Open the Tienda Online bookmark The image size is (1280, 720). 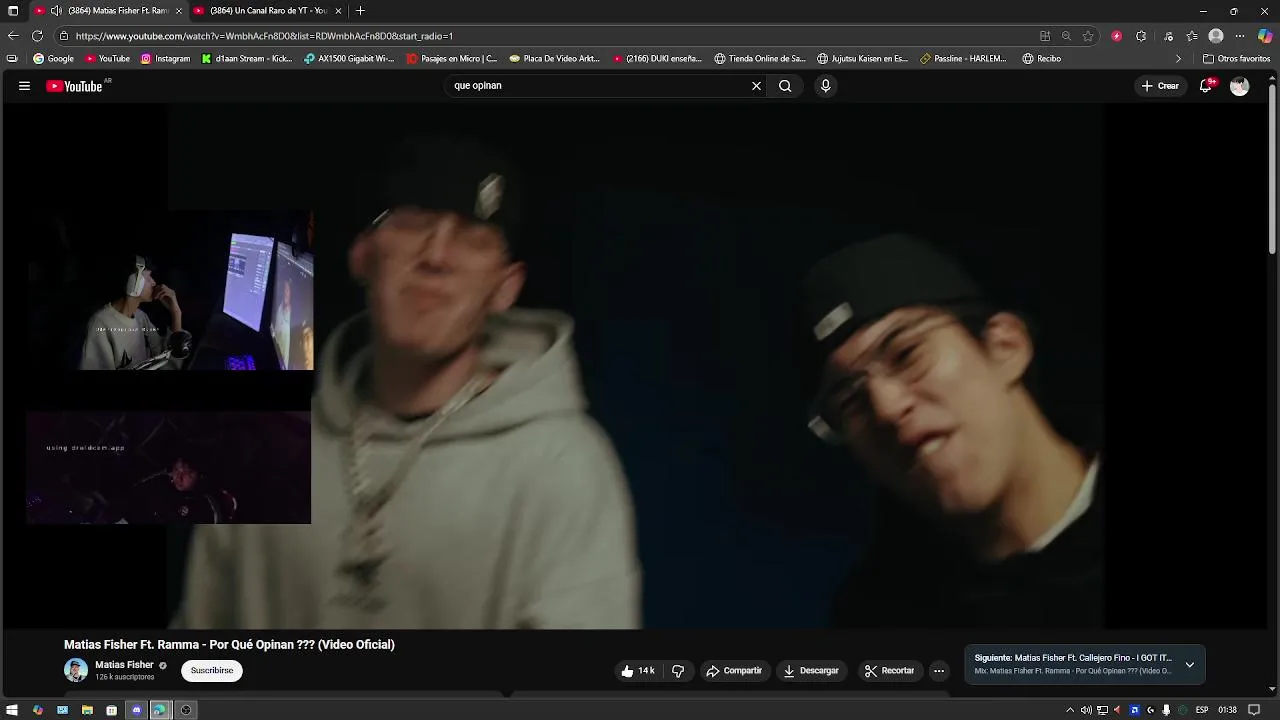[760, 59]
